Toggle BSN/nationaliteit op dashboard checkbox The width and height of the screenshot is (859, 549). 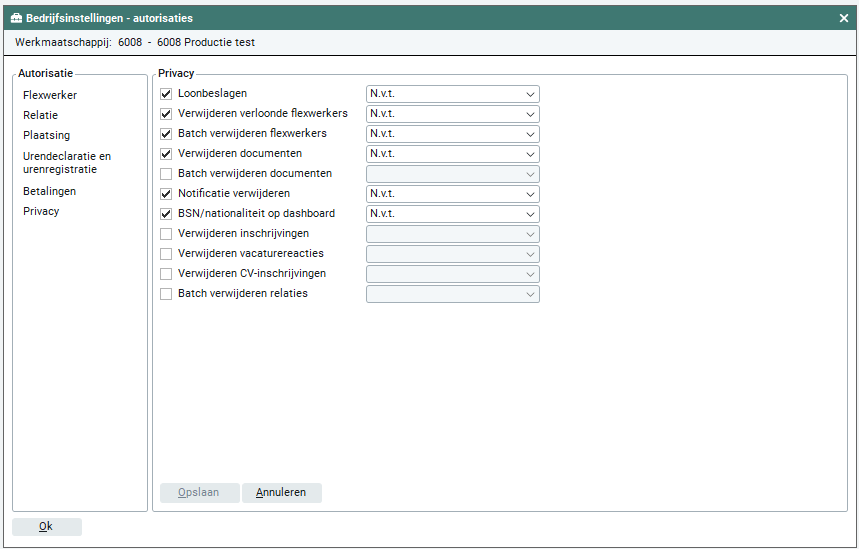(x=167, y=214)
